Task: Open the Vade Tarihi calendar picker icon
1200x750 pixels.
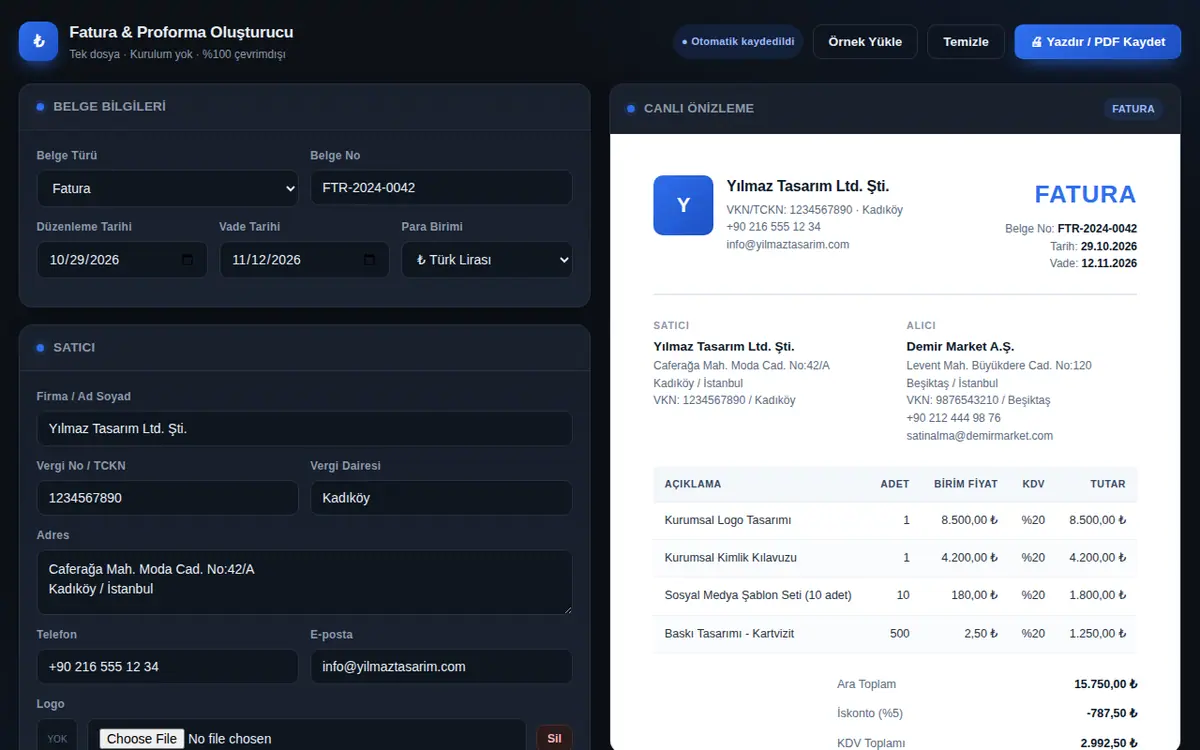Action: pos(369,260)
